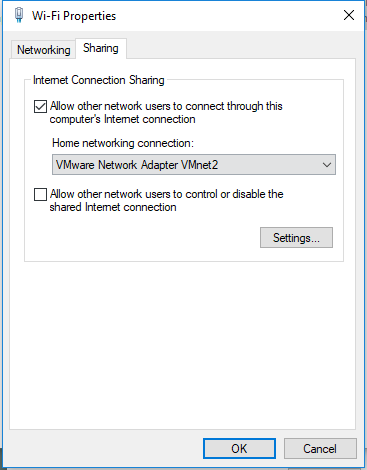The height and width of the screenshot is (470, 367).
Task: Dismiss the dialog with Cancel
Action: [x=320, y=449]
